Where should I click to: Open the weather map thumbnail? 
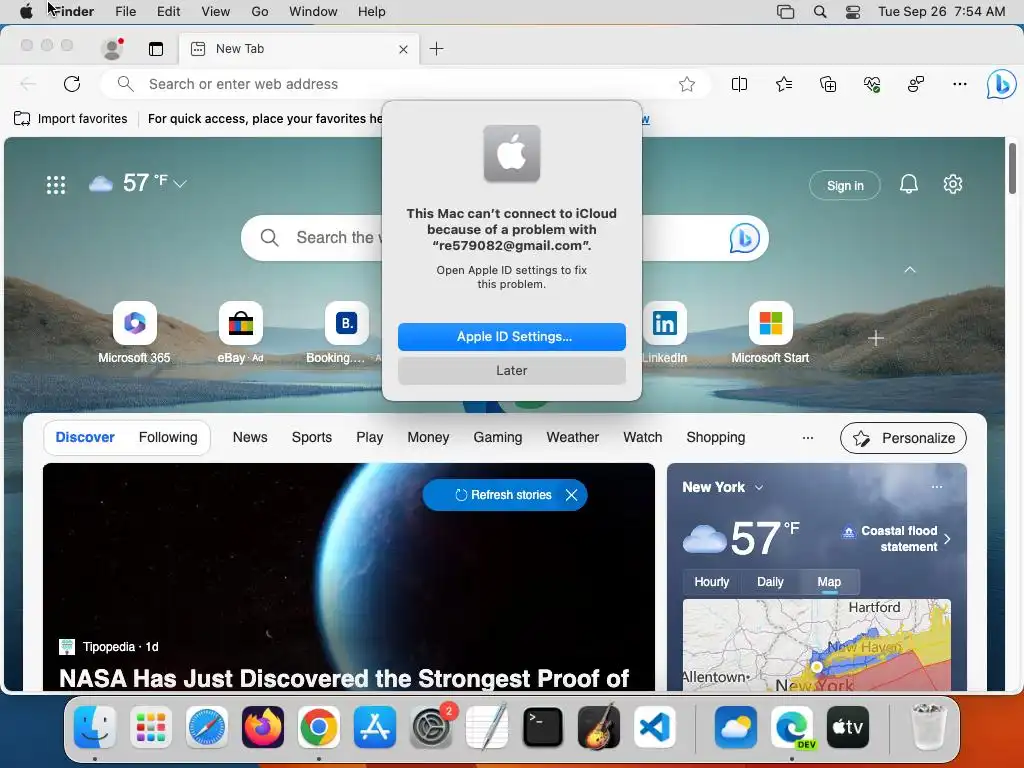816,645
